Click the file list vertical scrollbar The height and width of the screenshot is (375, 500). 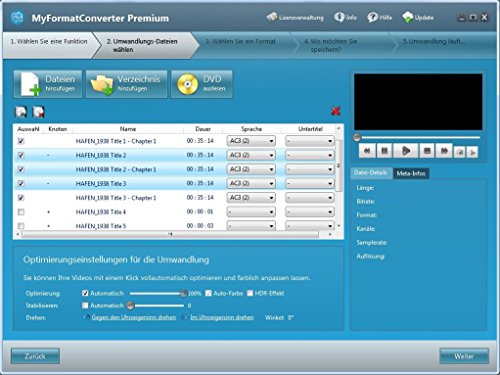tap(338, 166)
